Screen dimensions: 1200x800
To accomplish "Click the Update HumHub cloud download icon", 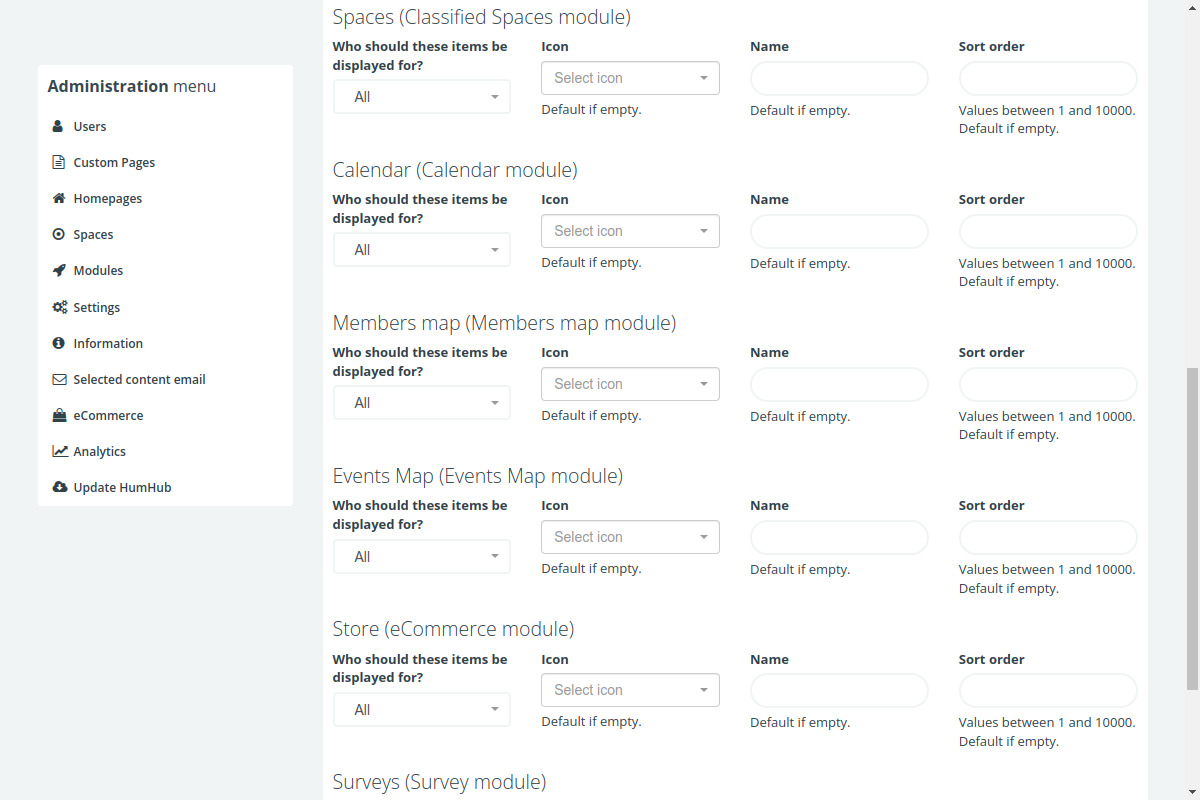I will pyautogui.click(x=59, y=488).
